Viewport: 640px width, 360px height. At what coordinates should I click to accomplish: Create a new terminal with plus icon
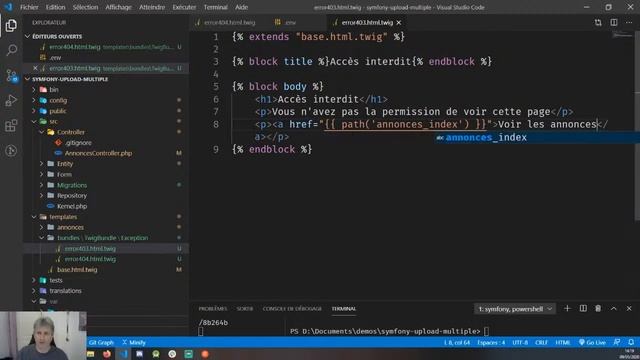point(567,309)
